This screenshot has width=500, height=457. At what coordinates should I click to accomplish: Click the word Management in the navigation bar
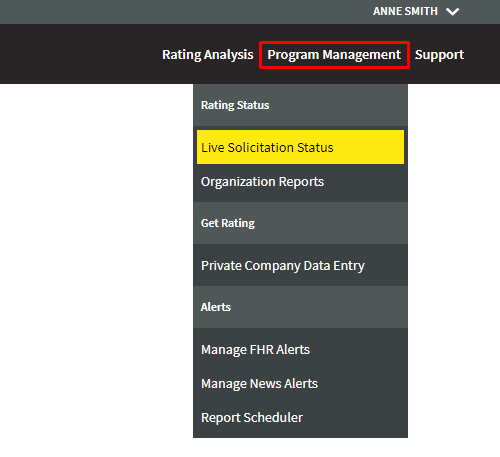point(361,55)
